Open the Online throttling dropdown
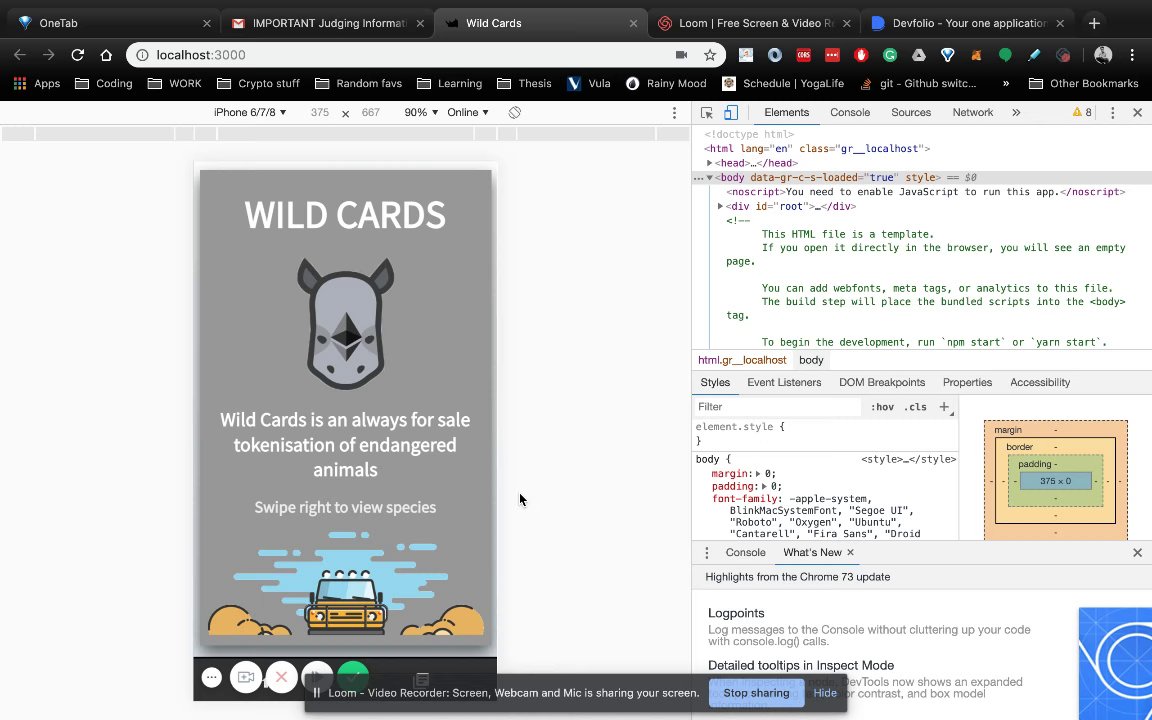Image resolution: width=1152 pixels, height=720 pixels. click(x=468, y=112)
